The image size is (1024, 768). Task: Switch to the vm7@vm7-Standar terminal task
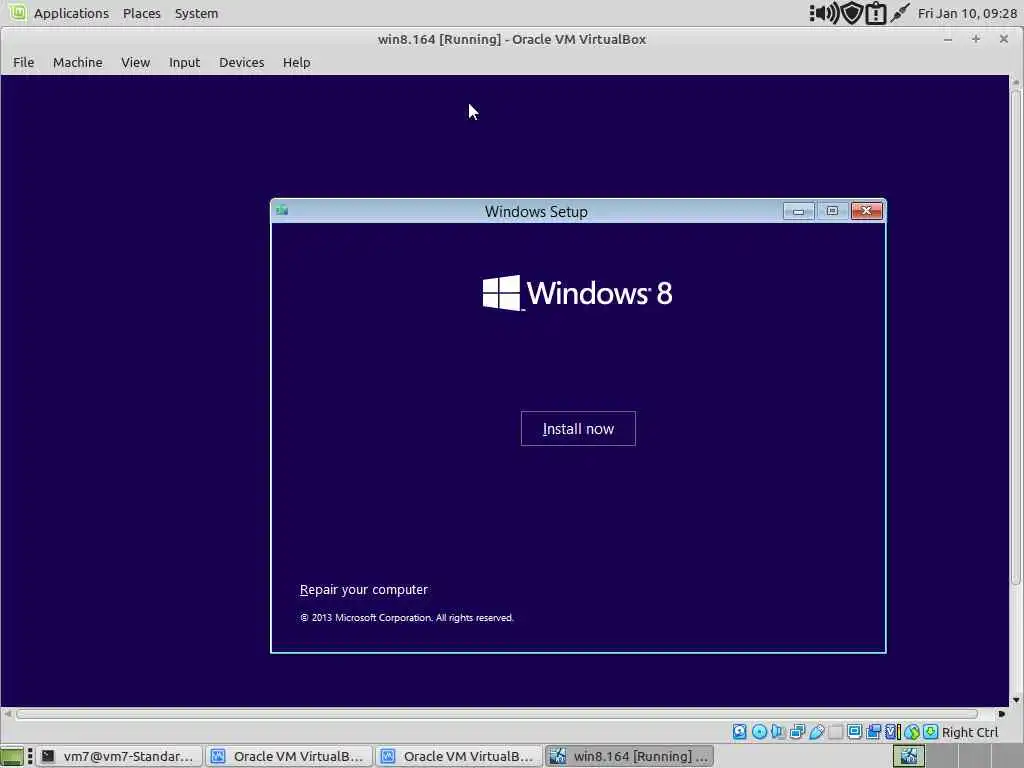pyautogui.click(x=118, y=756)
